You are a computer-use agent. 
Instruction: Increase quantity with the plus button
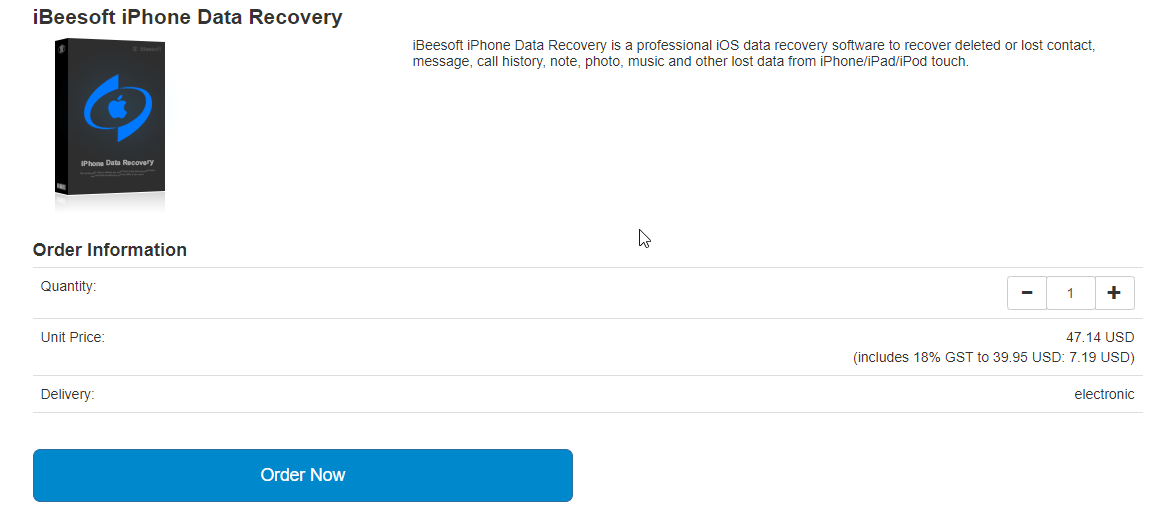coord(1114,293)
